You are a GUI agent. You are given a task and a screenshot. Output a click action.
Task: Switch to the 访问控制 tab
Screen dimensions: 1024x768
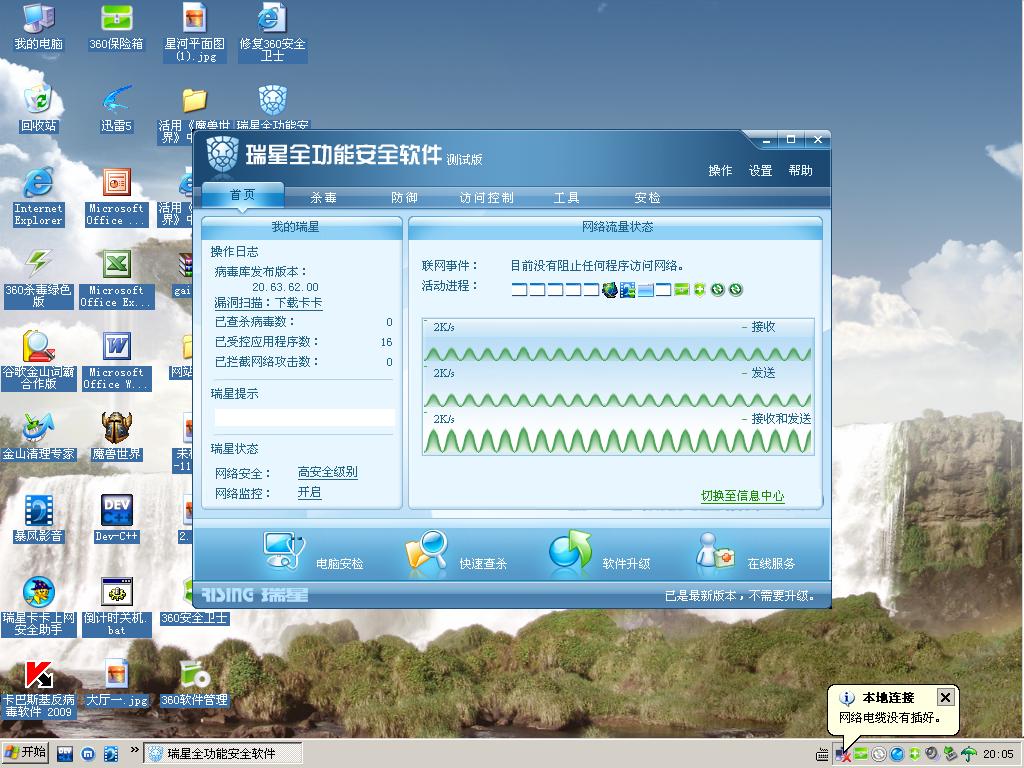pyautogui.click(x=486, y=197)
